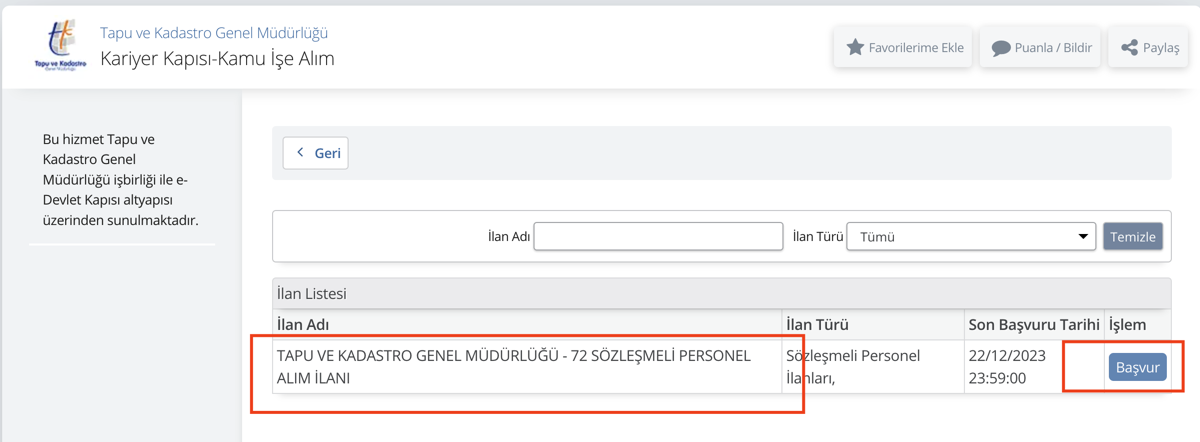This screenshot has height=442, width=1200.
Task: Click the Temizle button
Action: point(1133,237)
